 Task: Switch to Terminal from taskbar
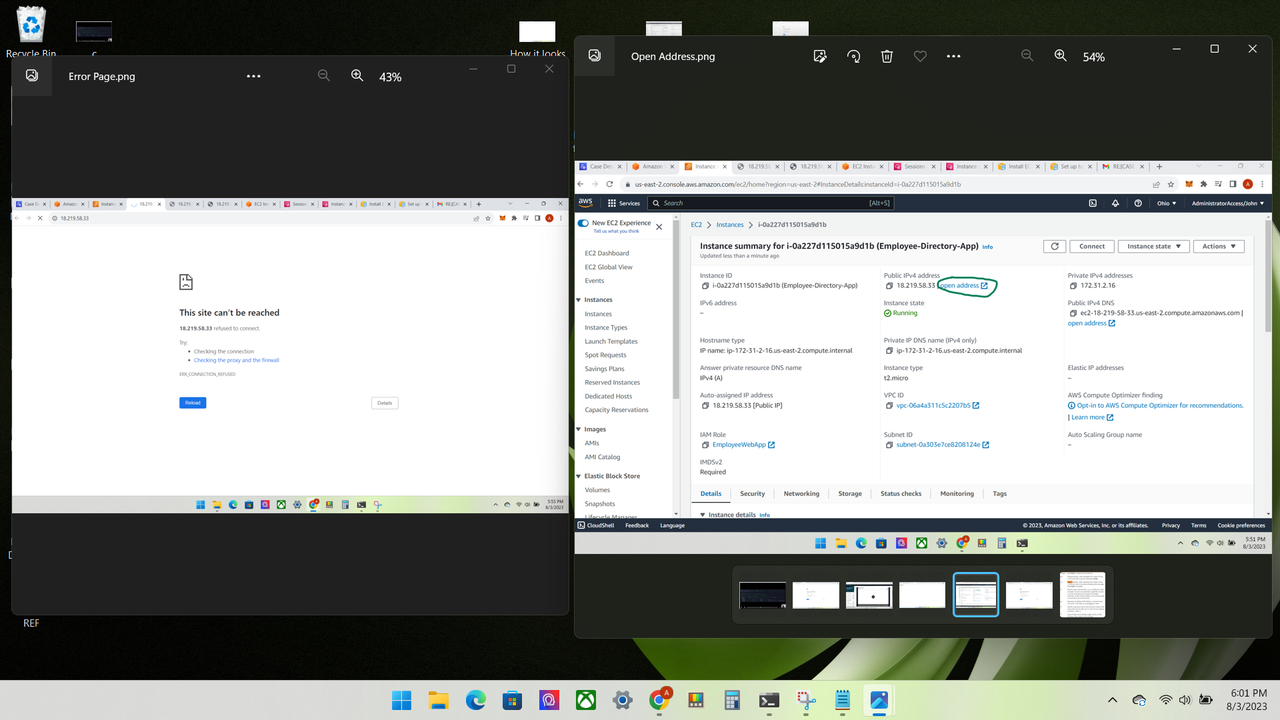769,700
